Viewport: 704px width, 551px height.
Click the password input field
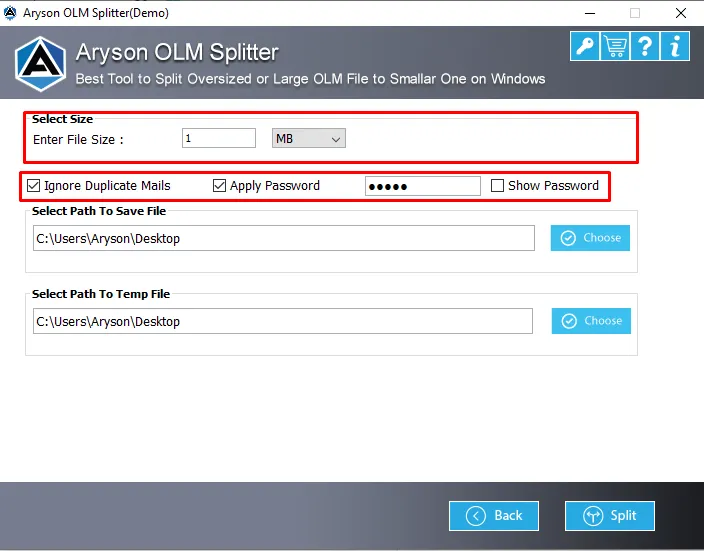(x=422, y=186)
